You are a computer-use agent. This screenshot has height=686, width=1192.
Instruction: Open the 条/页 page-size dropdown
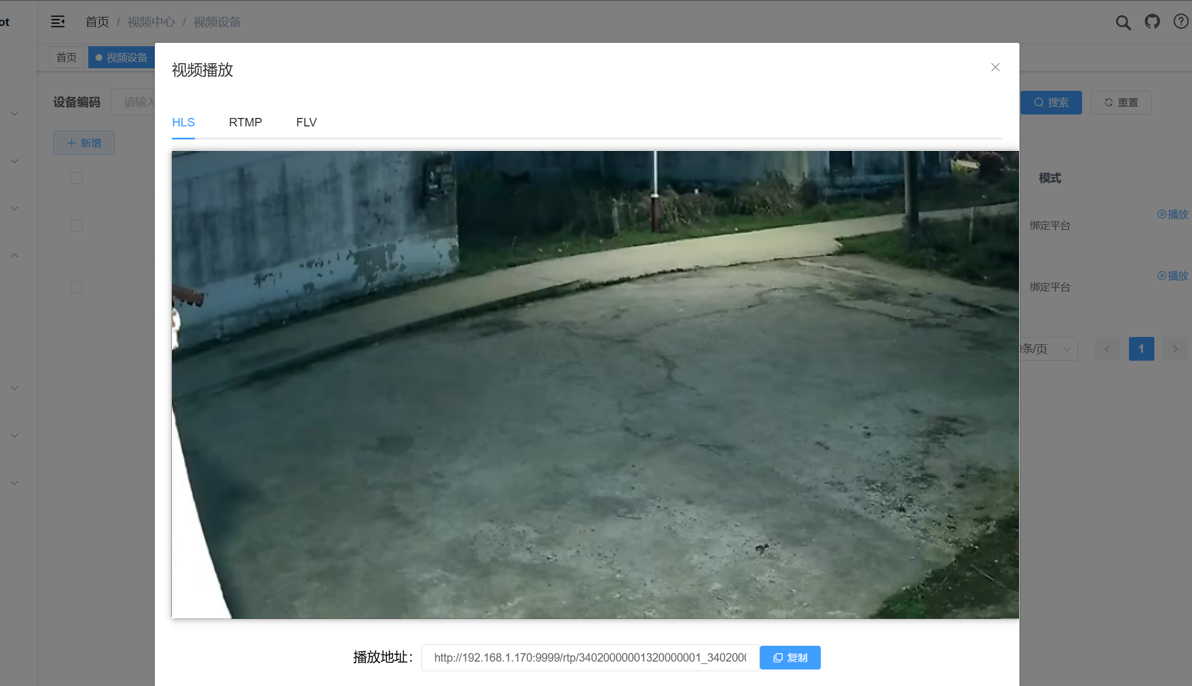pyautogui.click(x=1043, y=348)
